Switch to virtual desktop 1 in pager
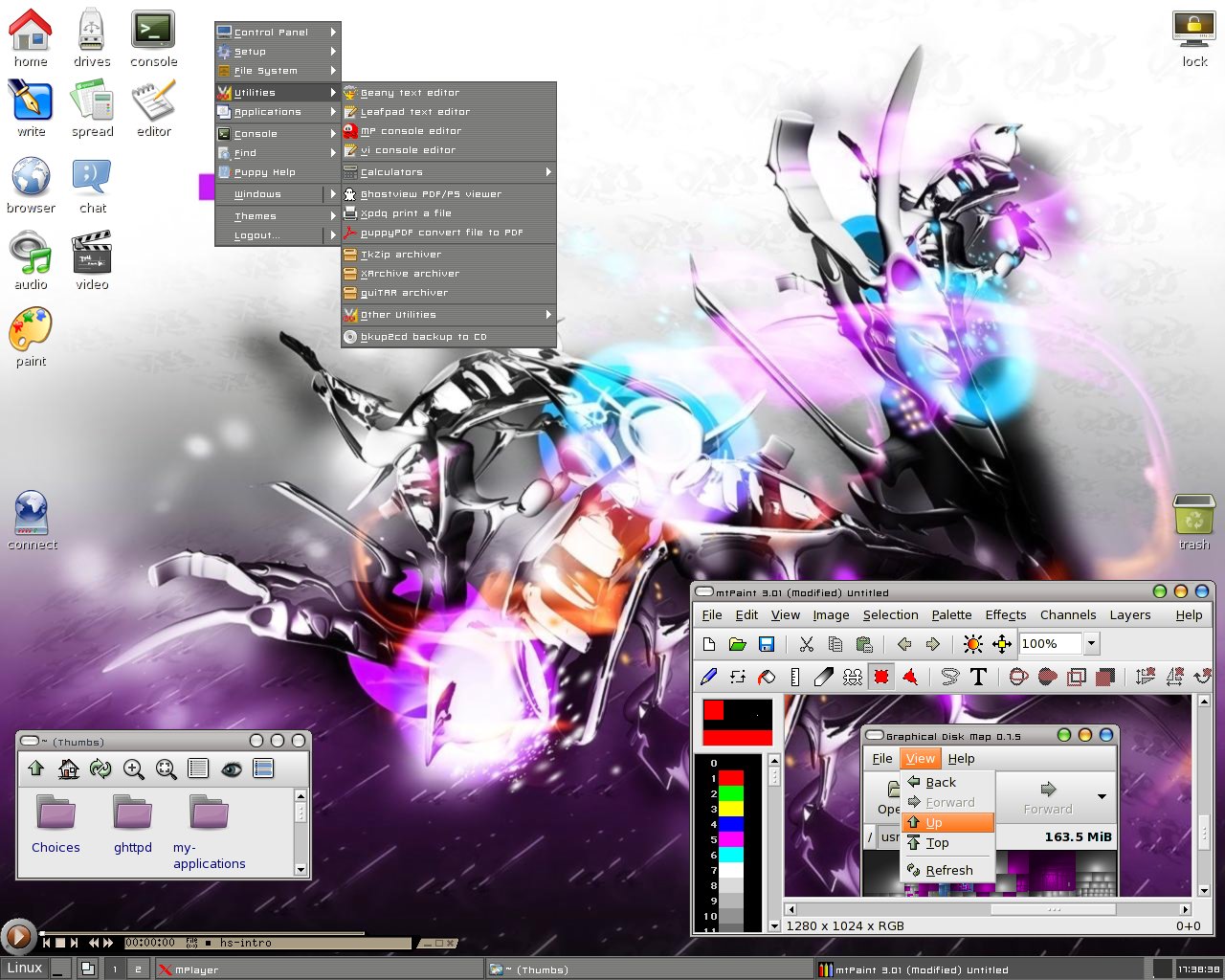This screenshot has width=1225, height=980. pos(115,969)
